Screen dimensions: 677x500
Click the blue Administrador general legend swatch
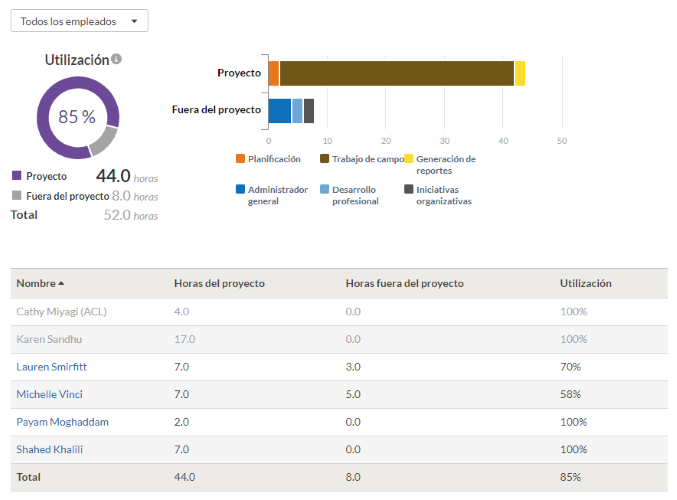click(x=240, y=189)
